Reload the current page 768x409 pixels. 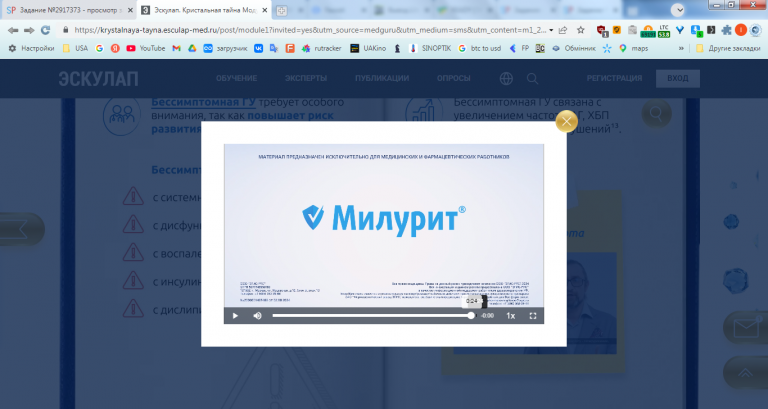(45, 30)
